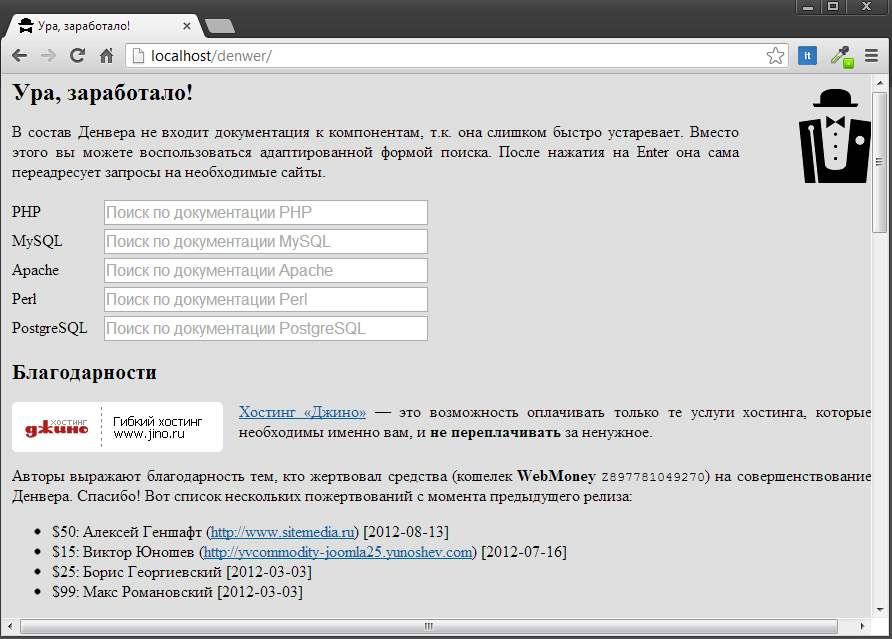Open the http://www.sitemedia.ru link
Viewport: 892px width, 639px height.
click(x=282, y=532)
